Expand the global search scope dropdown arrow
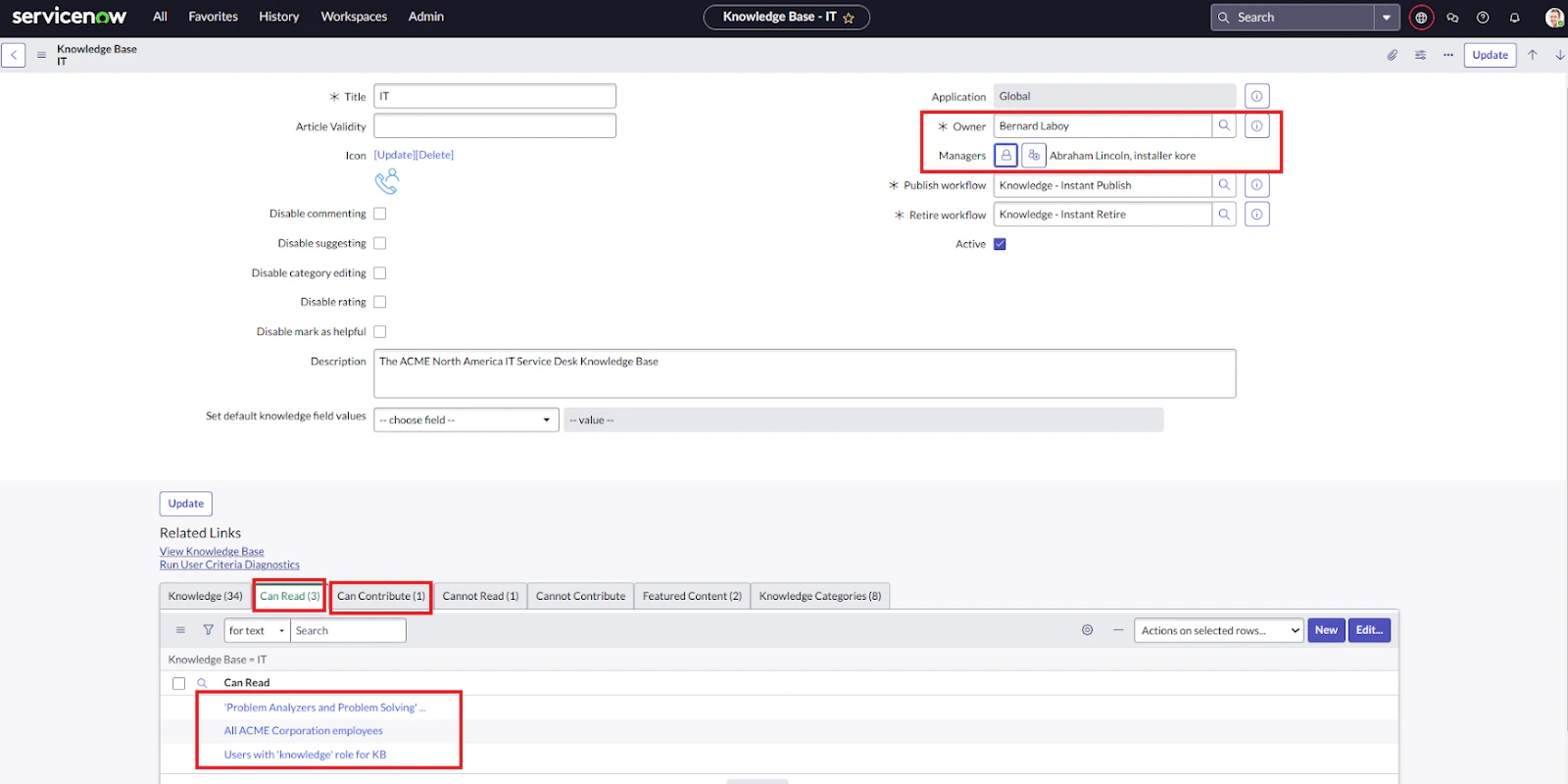The image size is (1568, 784). 1386,18
